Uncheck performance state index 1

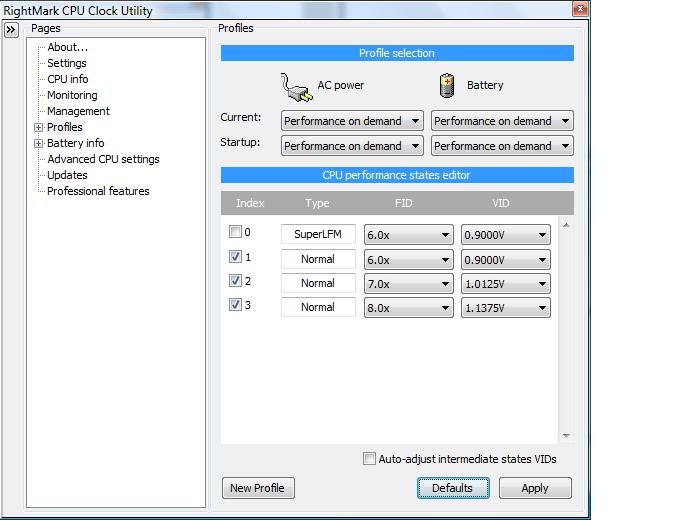(x=235, y=256)
